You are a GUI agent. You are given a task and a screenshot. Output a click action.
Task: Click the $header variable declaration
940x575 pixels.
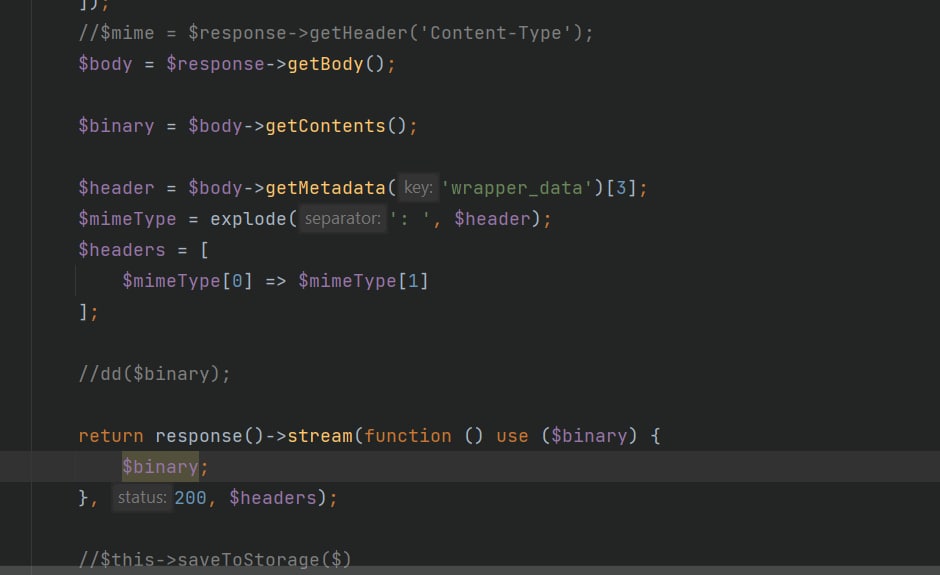[116, 188]
